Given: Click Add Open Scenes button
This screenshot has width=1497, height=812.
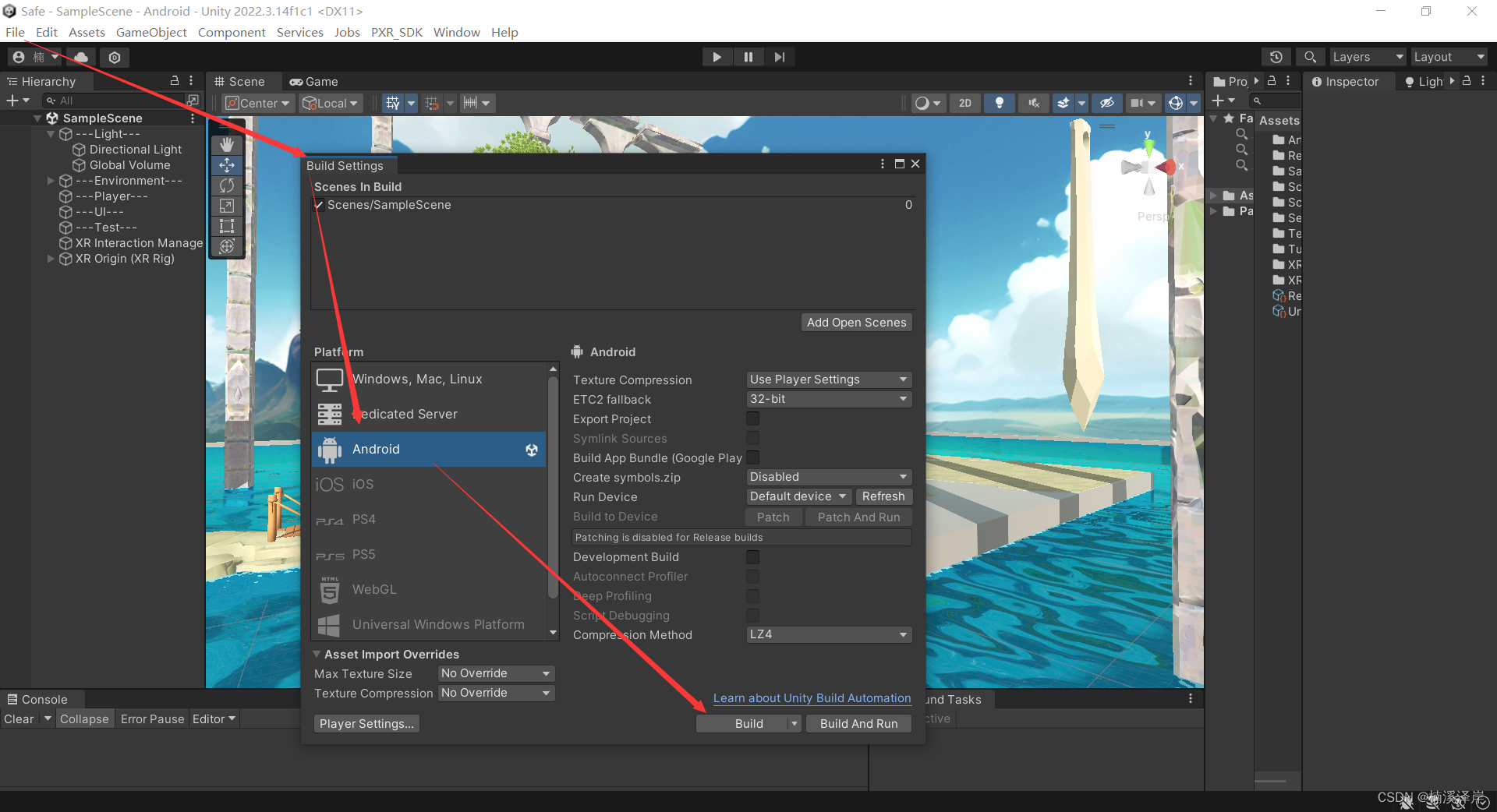Looking at the screenshot, I should tap(856, 323).
